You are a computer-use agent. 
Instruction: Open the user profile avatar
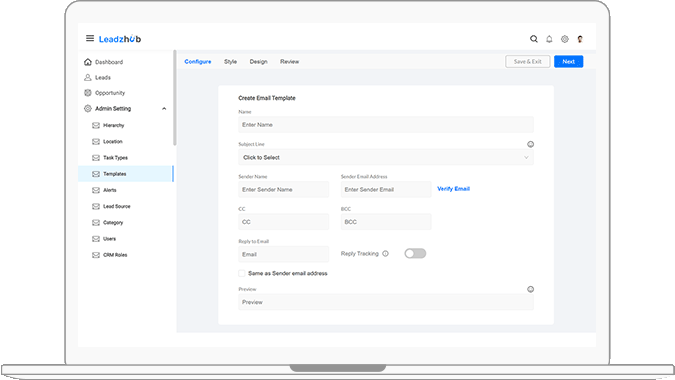580,39
